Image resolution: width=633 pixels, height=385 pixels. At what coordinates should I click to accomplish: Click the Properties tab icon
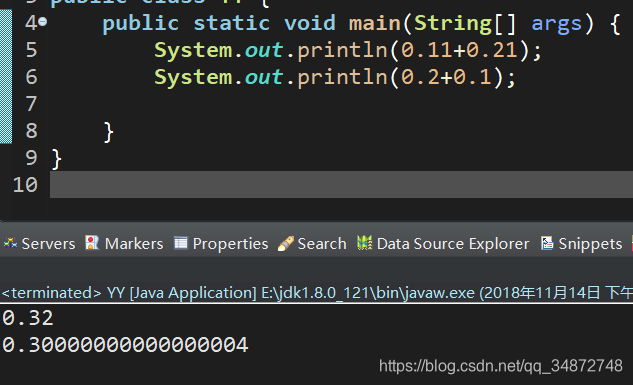180,243
